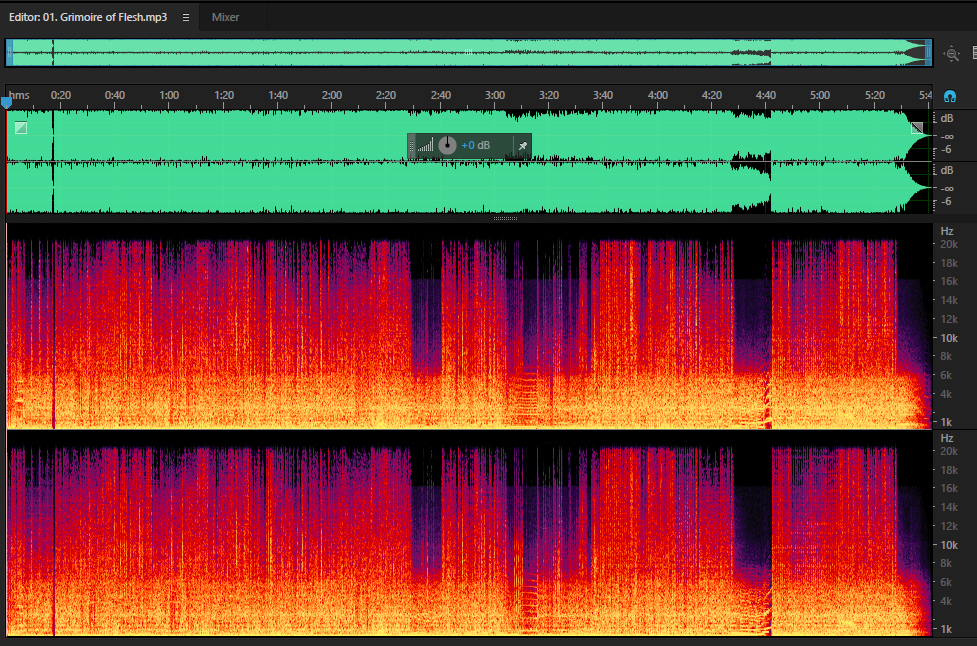Click the zoom out full magnifier icon
This screenshot has height=646, width=977.
tap(951, 54)
